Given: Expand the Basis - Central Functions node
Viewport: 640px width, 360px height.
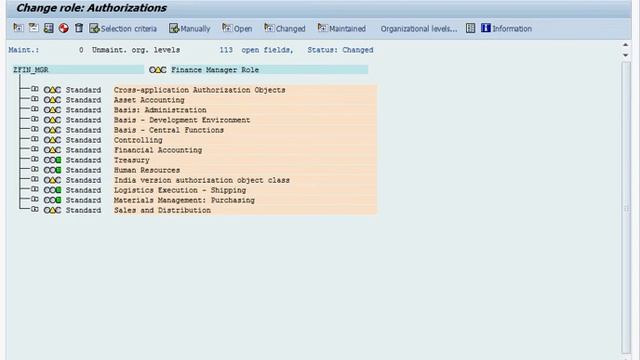Looking at the screenshot, I should pyautogui.click(x=35, y=129).
